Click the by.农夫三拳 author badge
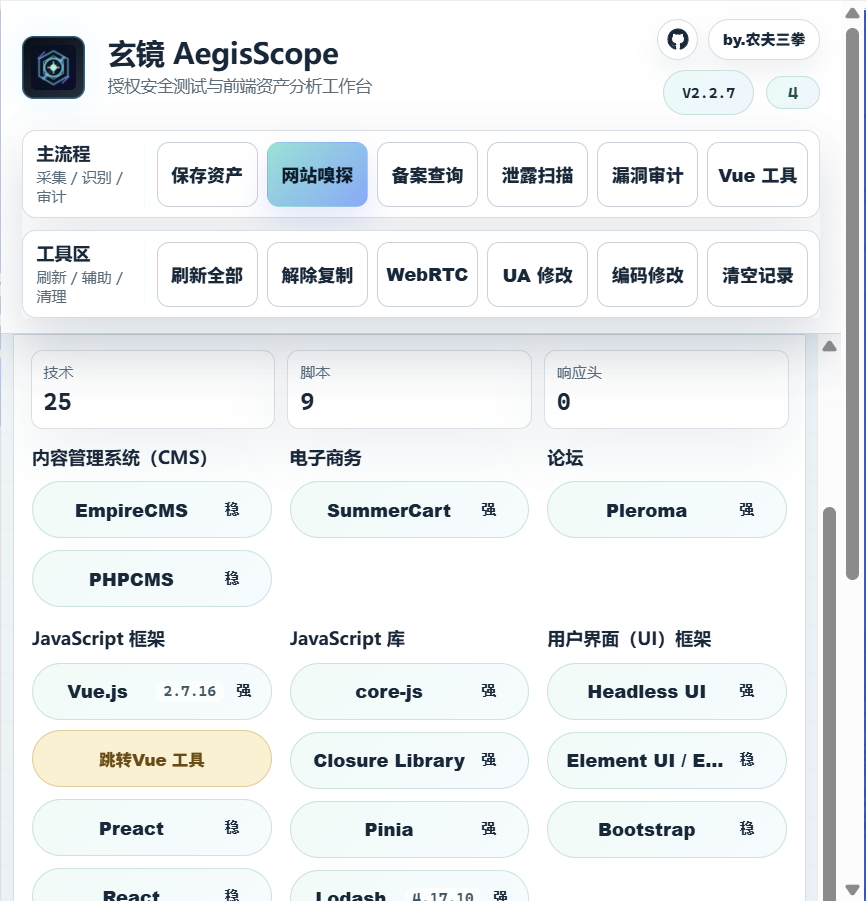The width and height of the screenshot is (866, 901). [x=764, y=40]
